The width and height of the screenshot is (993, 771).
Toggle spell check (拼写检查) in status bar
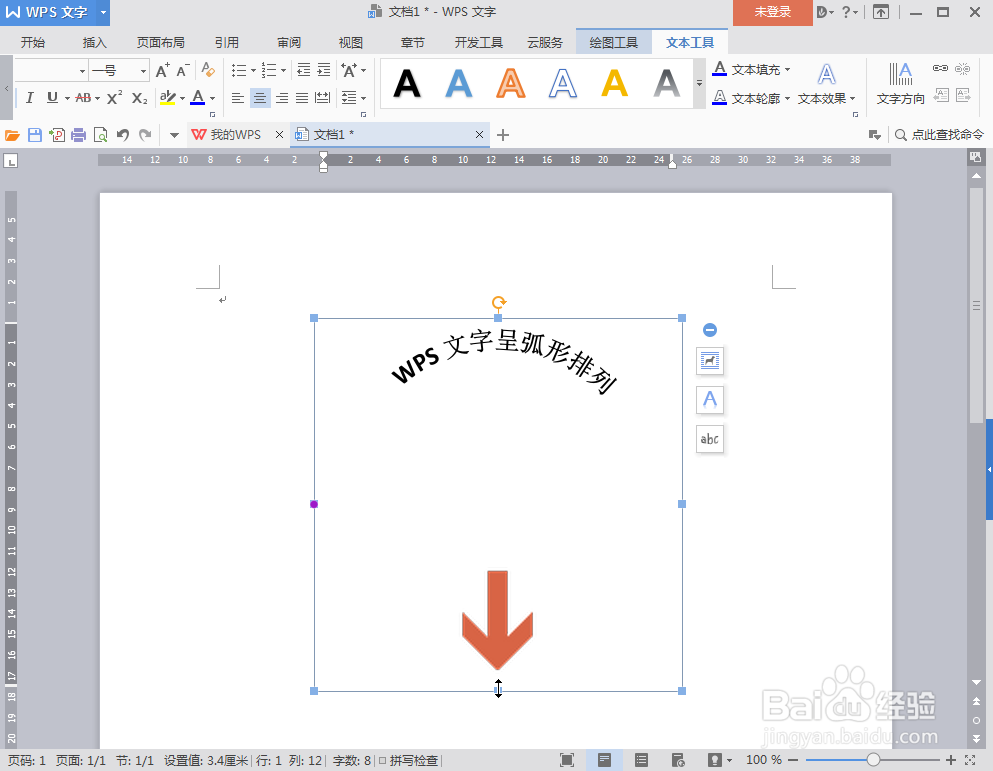[x=409, y=760]
